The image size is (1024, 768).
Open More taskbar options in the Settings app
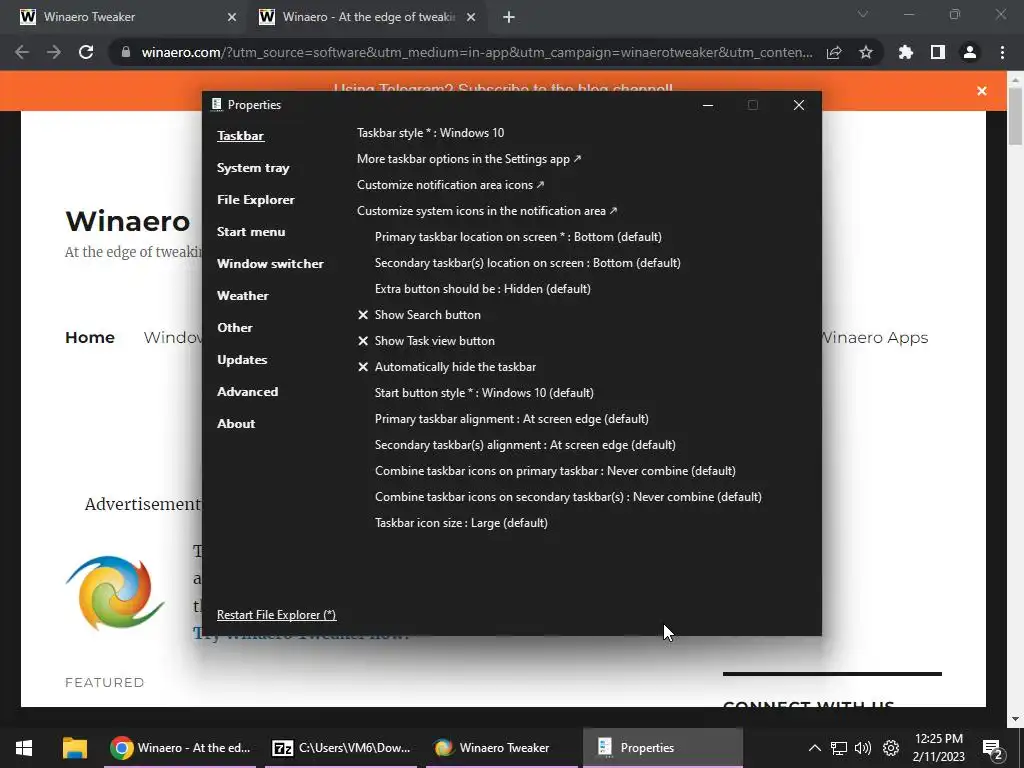(469, 159)
